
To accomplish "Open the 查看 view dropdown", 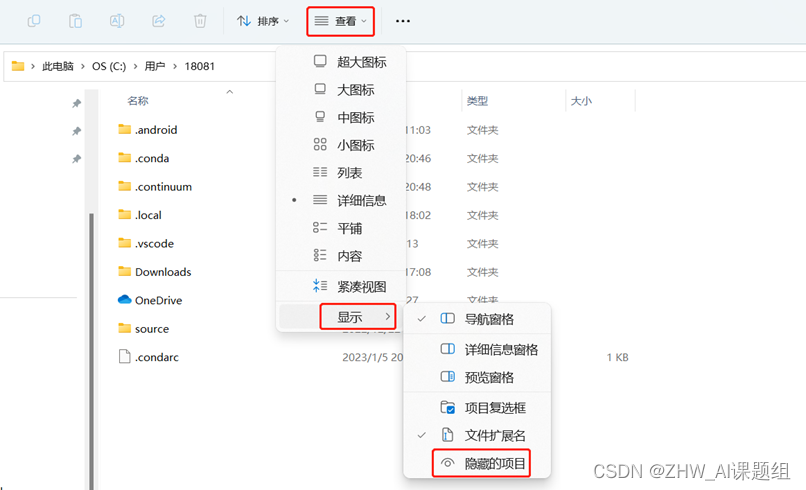I will [x=340, y=21].
